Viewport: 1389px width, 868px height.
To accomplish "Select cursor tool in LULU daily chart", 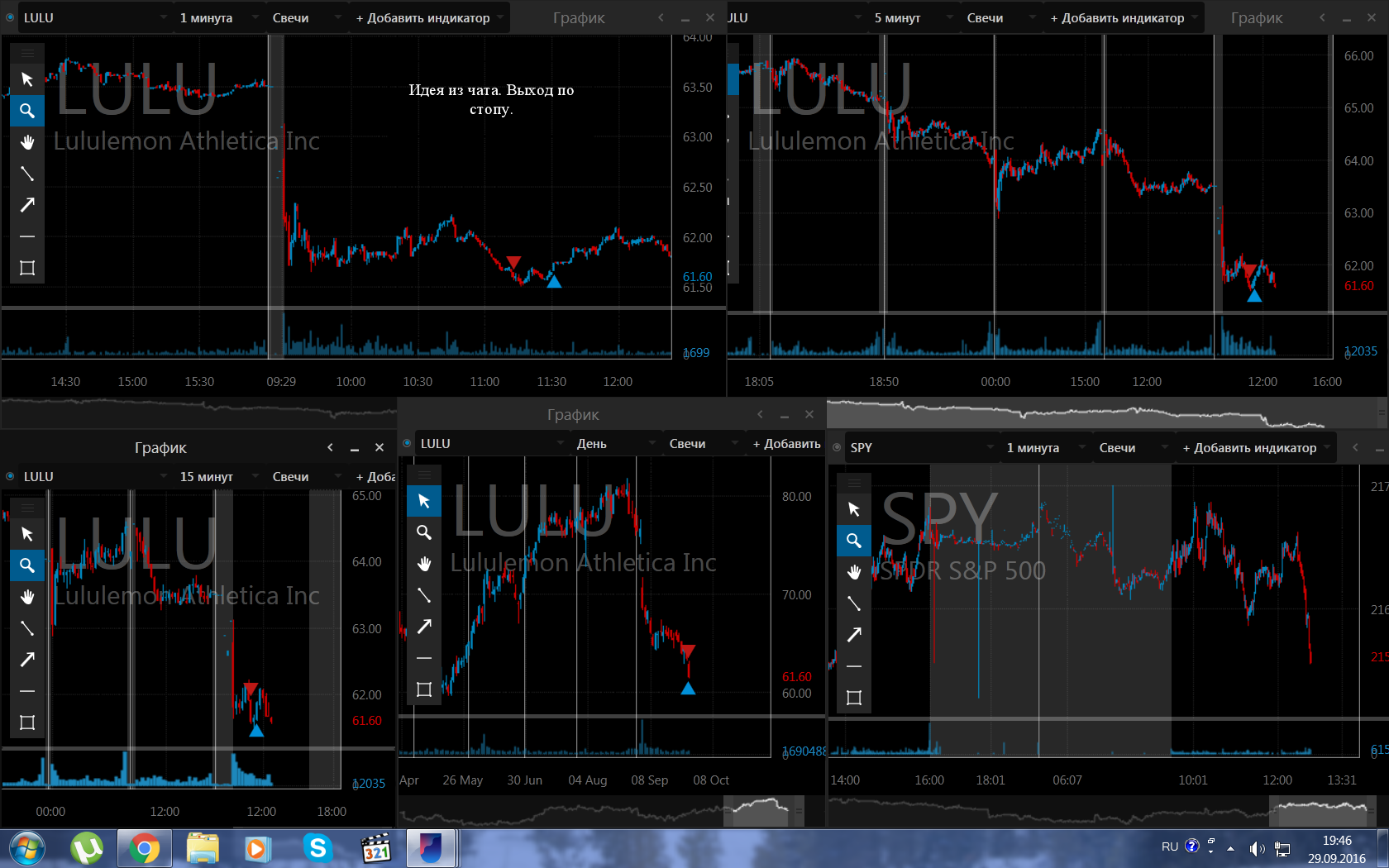I will [424, 501].
